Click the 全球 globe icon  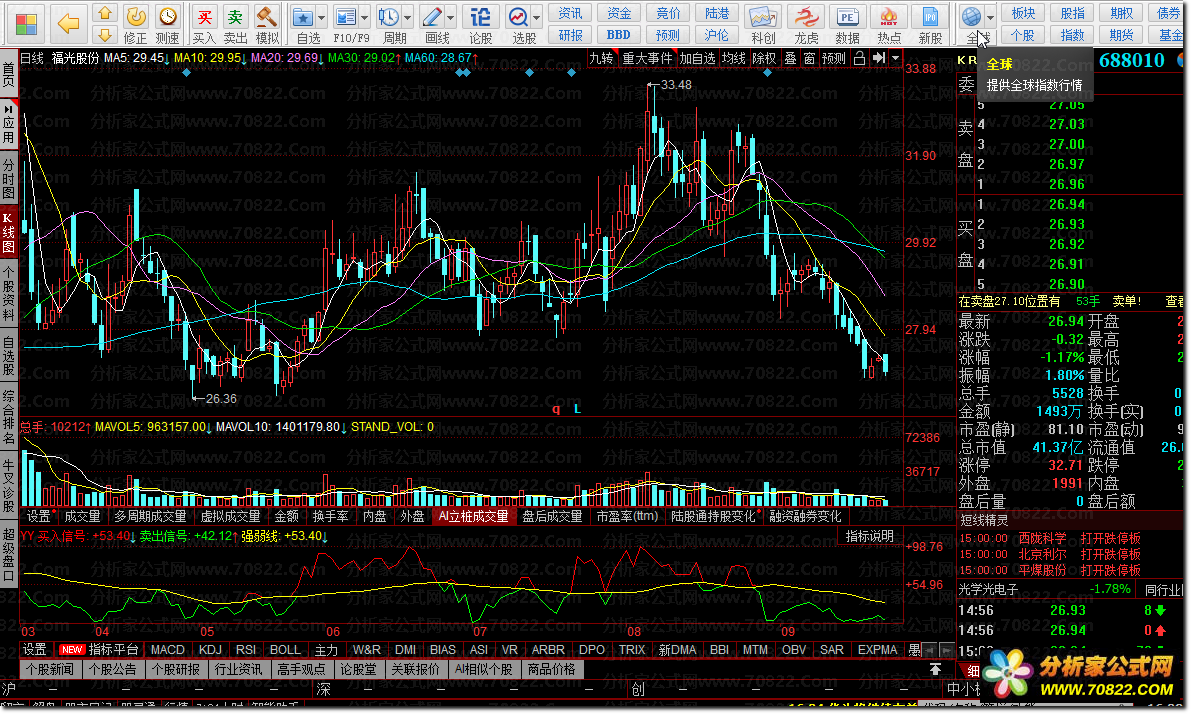click(x=971, y=17)
